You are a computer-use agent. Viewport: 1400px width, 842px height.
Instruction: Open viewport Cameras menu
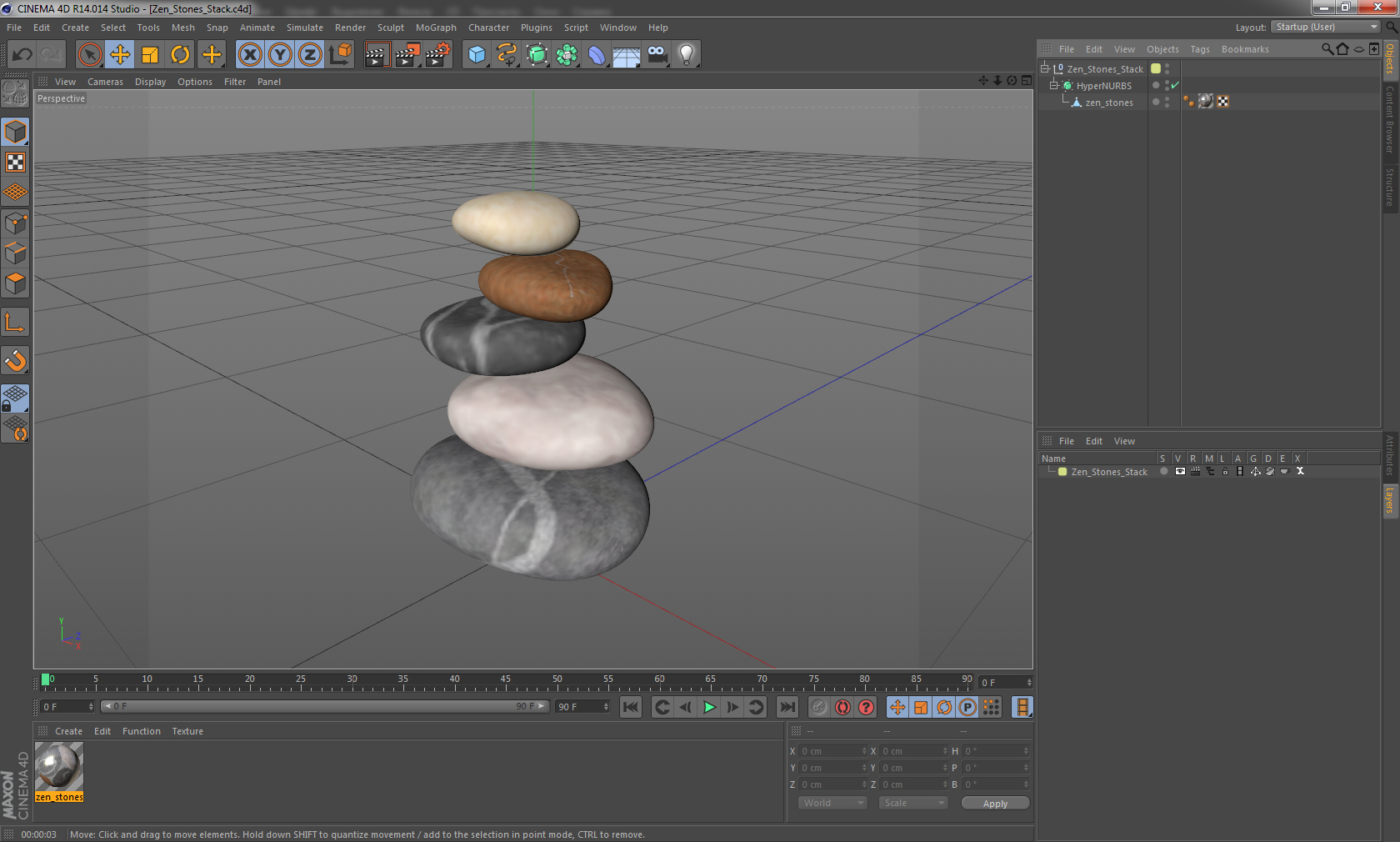point(105,82)
